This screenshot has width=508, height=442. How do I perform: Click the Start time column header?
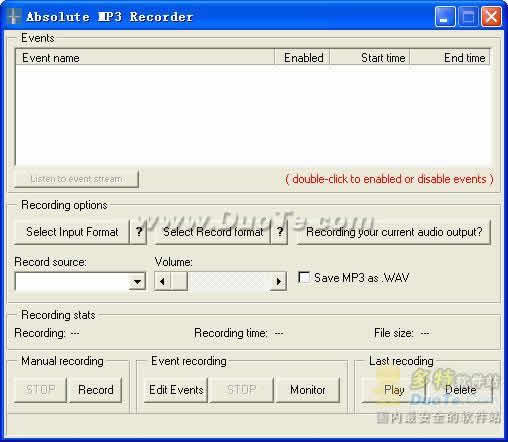coord(370,58)
